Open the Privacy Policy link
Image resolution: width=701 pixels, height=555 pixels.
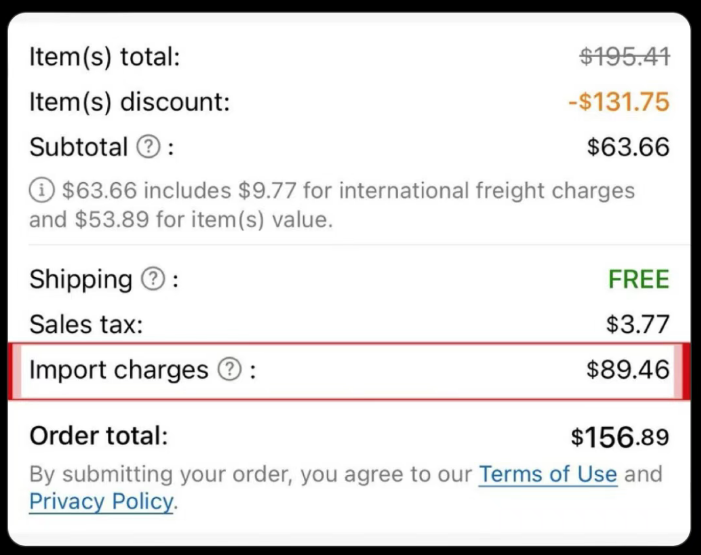101,501
